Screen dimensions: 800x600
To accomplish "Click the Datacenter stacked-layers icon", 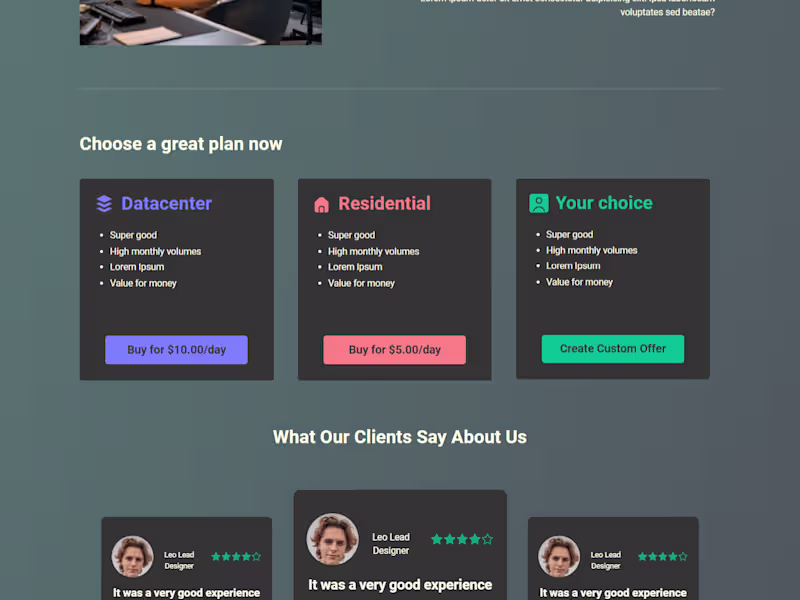I will [103, 203].
